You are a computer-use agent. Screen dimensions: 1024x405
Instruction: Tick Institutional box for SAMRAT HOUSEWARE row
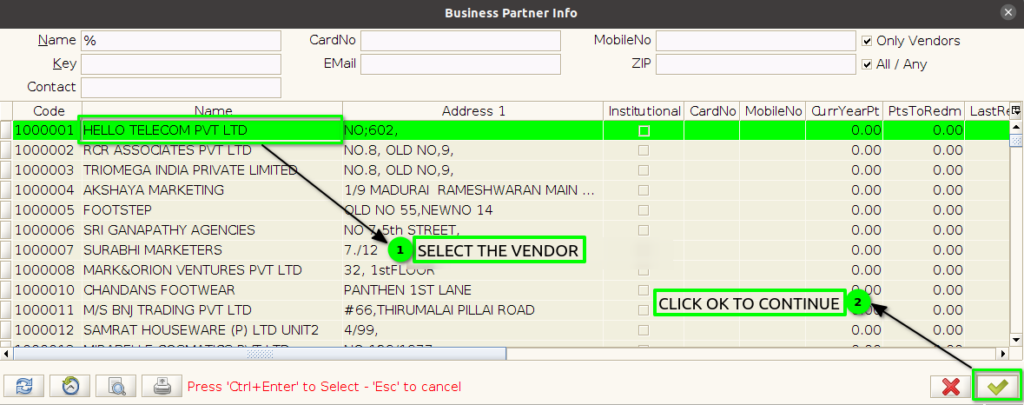tap(644, 330)
